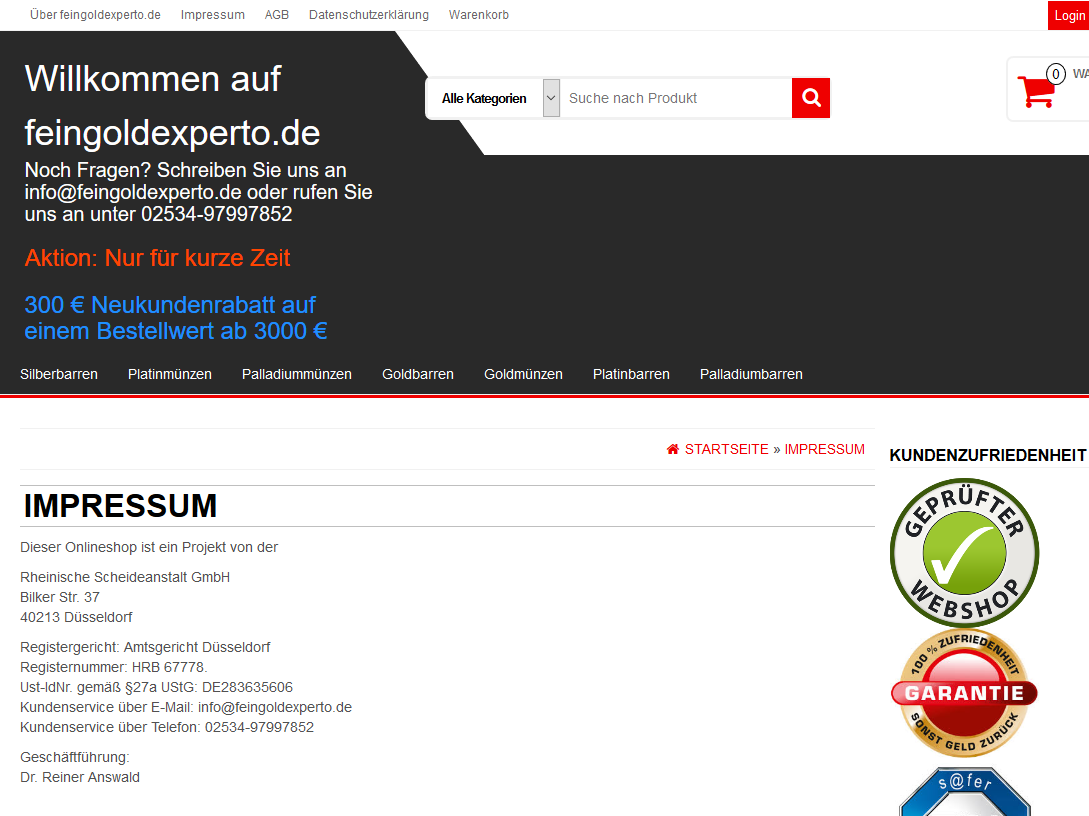Click the KUNDENZUFRIEDENHEIT sidebar heading

click(x=988, y=456)
